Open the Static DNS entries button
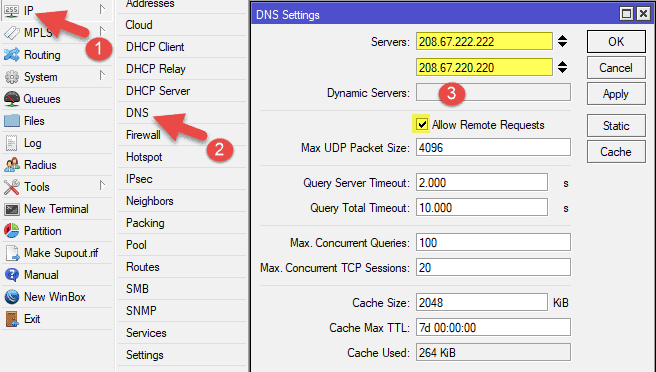The height and width of the screenshot is (372, 656). tap(616, 126)
